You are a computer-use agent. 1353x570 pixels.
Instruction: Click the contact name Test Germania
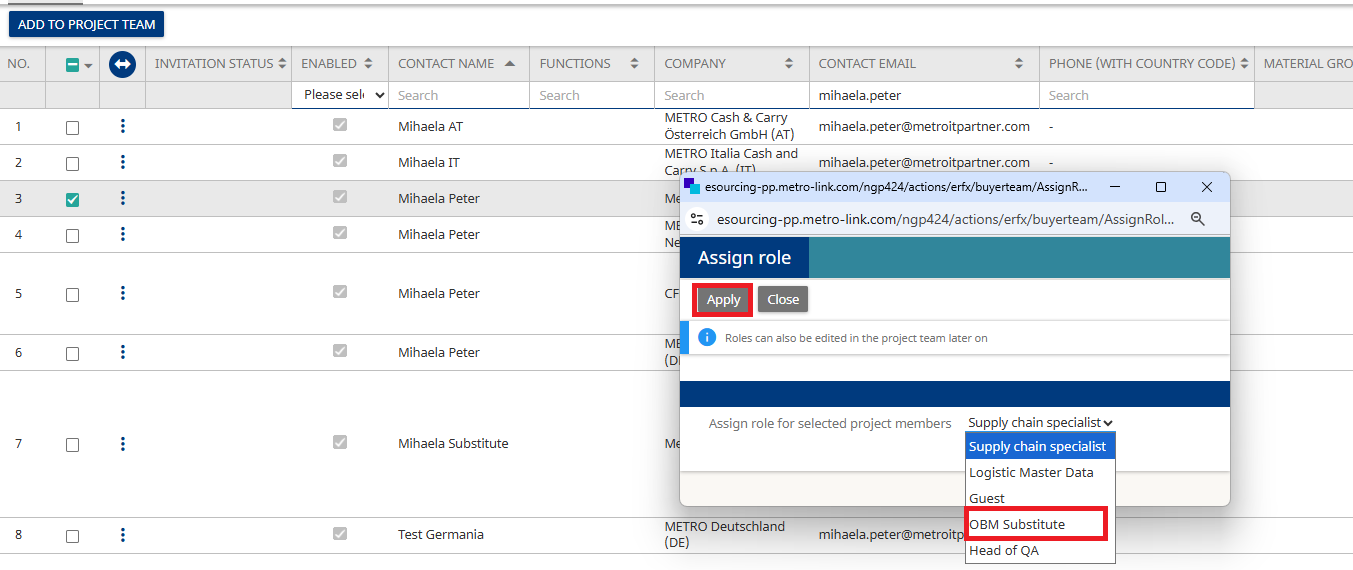pos(441,534)
